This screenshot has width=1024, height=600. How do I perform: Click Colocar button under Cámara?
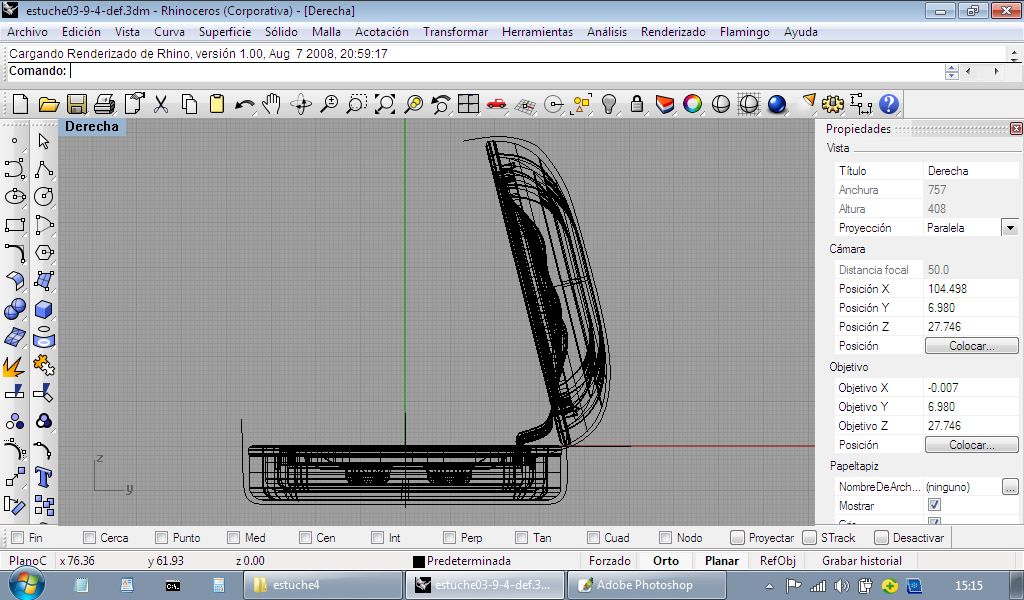pos(971,346)
